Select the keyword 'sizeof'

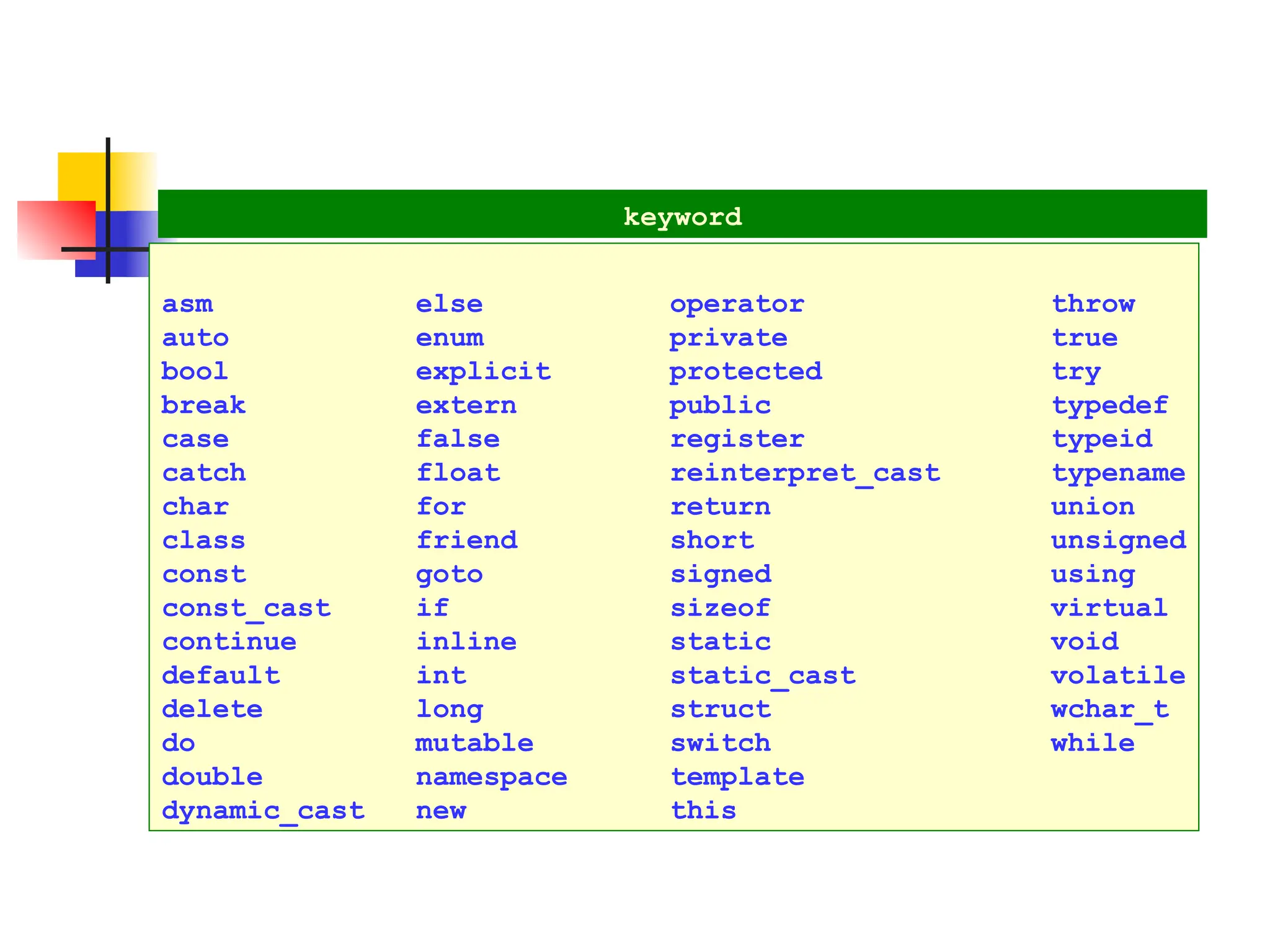pos(720,608)
